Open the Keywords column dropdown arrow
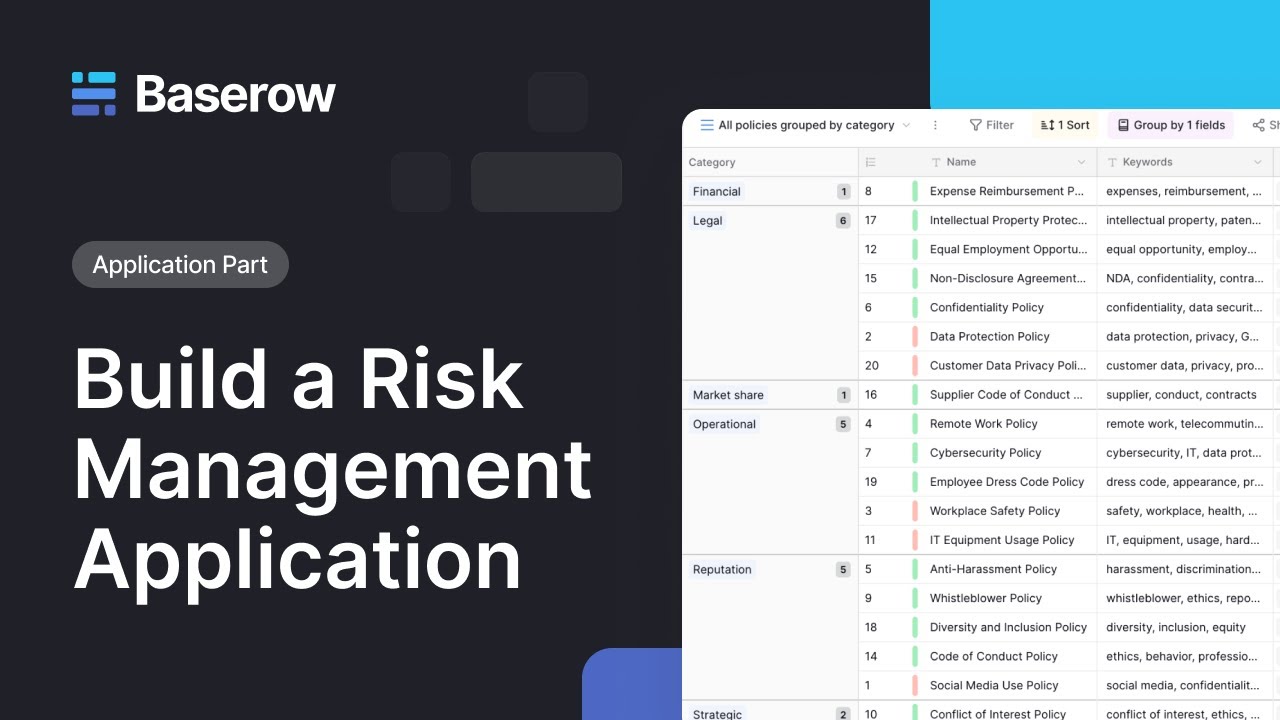The width and height of the screenshot is (1280, 720). click(1258, 162)
